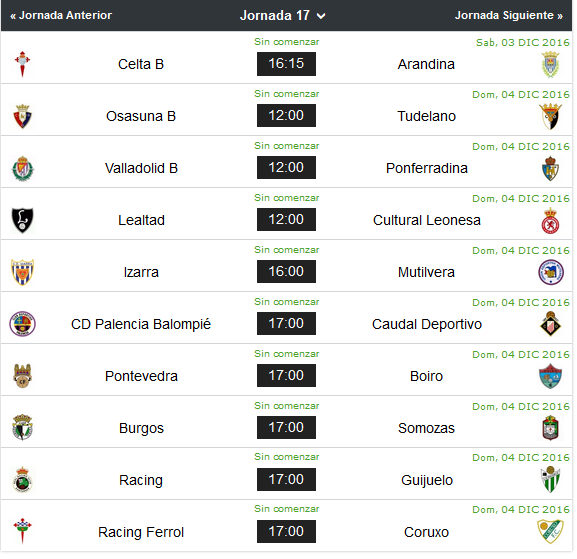Go to Jornada Anterior

click(x=61, y=15)
